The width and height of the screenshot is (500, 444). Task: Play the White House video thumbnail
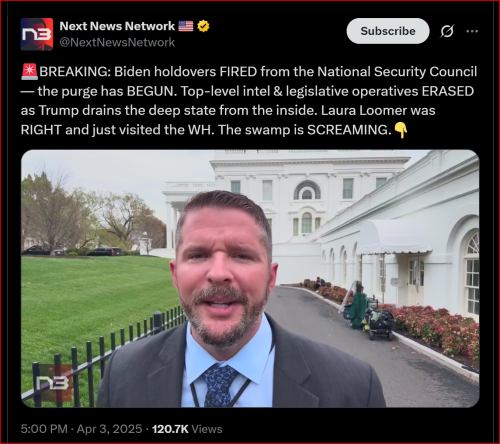click(x=250, y=279)
